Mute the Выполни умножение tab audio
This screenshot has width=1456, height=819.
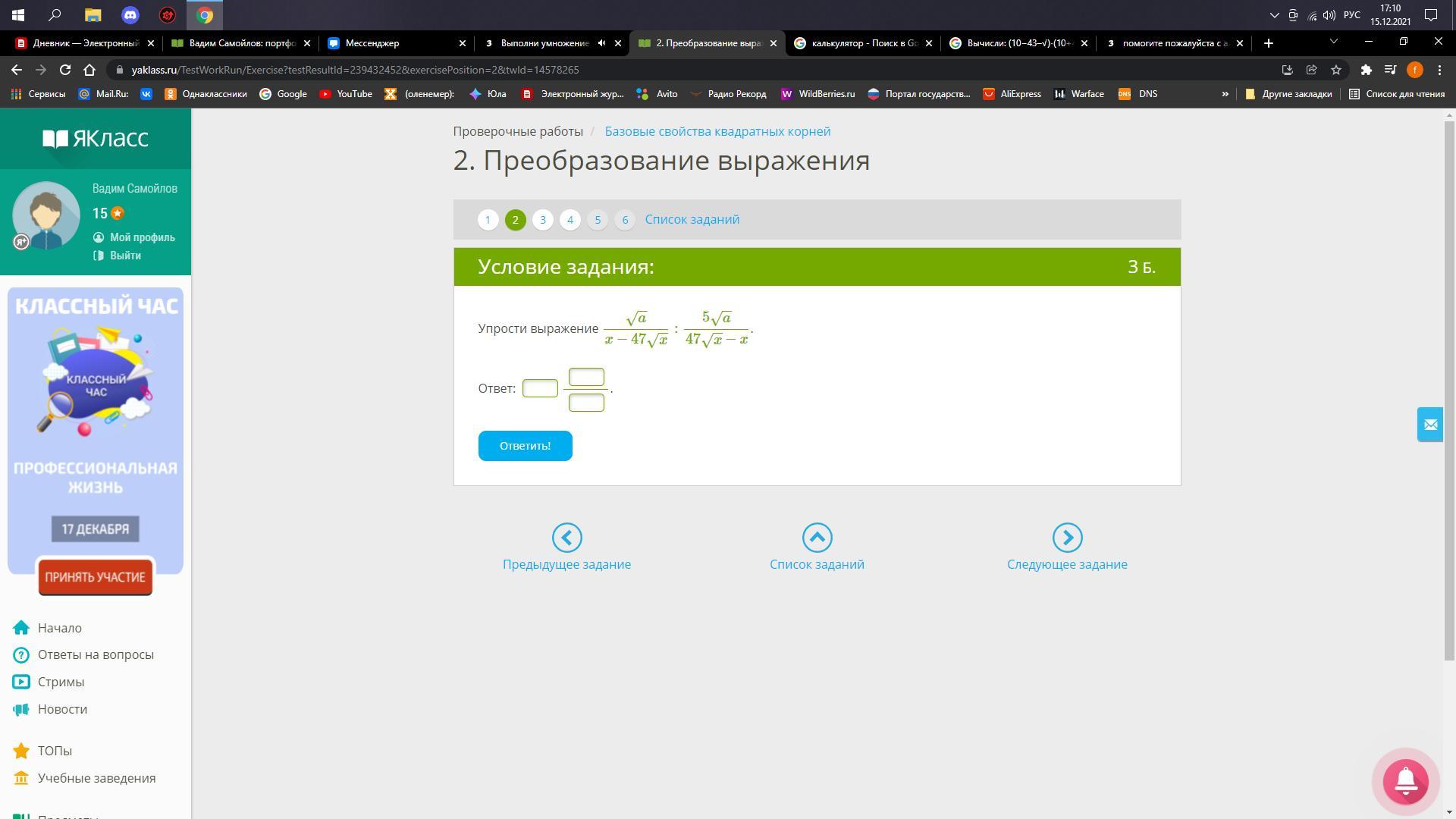(601, 43)
